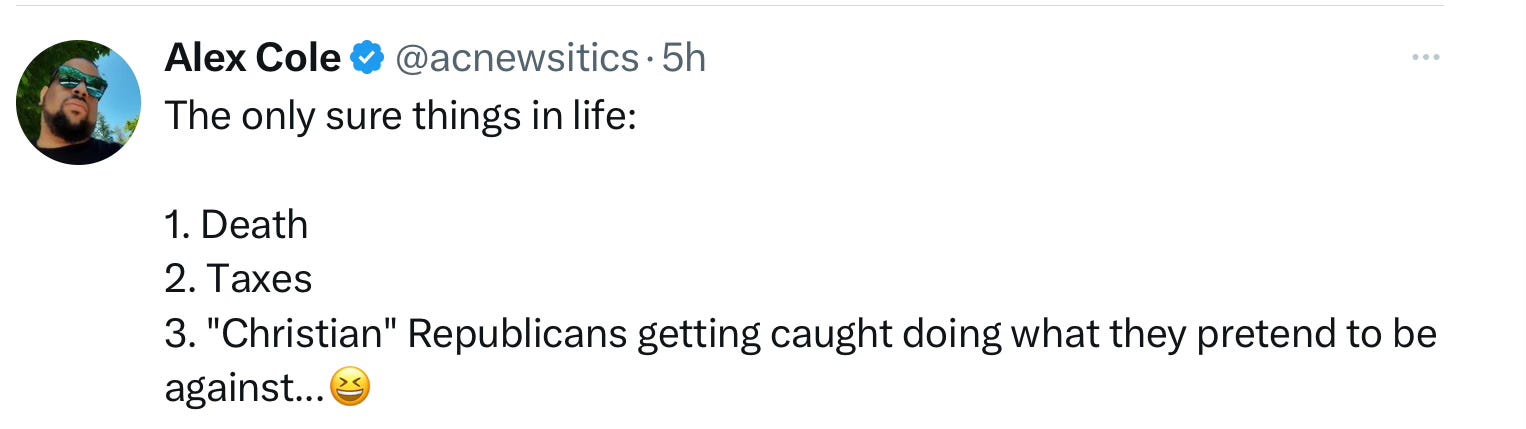Click the laughing emoji in the tweet
This screenshot has height=429, width=1526.
349,387
